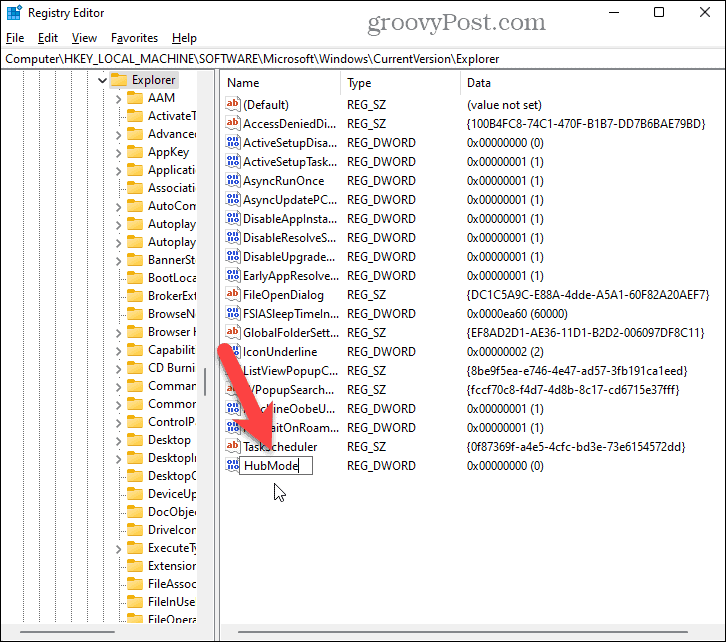This screenshot has height=642, width=726.
Task: Click in the HubMode name edit box
Action: pyautogui.click(x=276, y=466)
